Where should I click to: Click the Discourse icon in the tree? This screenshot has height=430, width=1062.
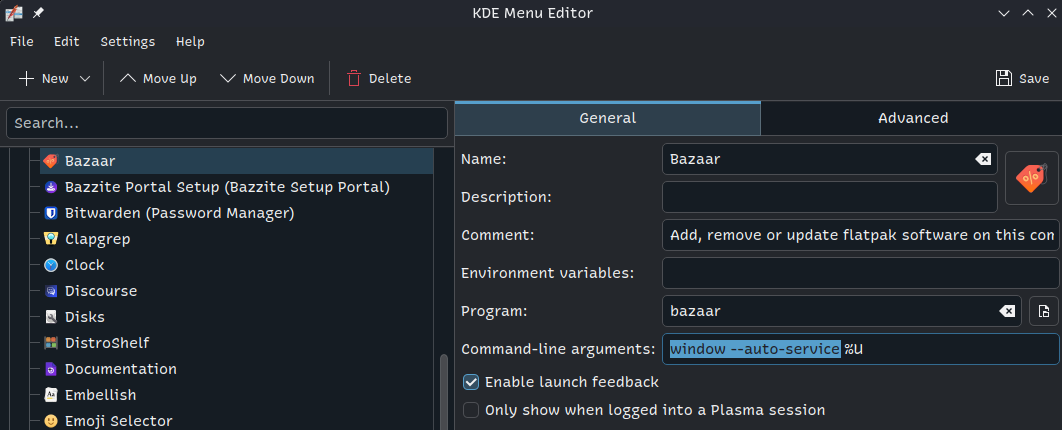click(50, 291)
